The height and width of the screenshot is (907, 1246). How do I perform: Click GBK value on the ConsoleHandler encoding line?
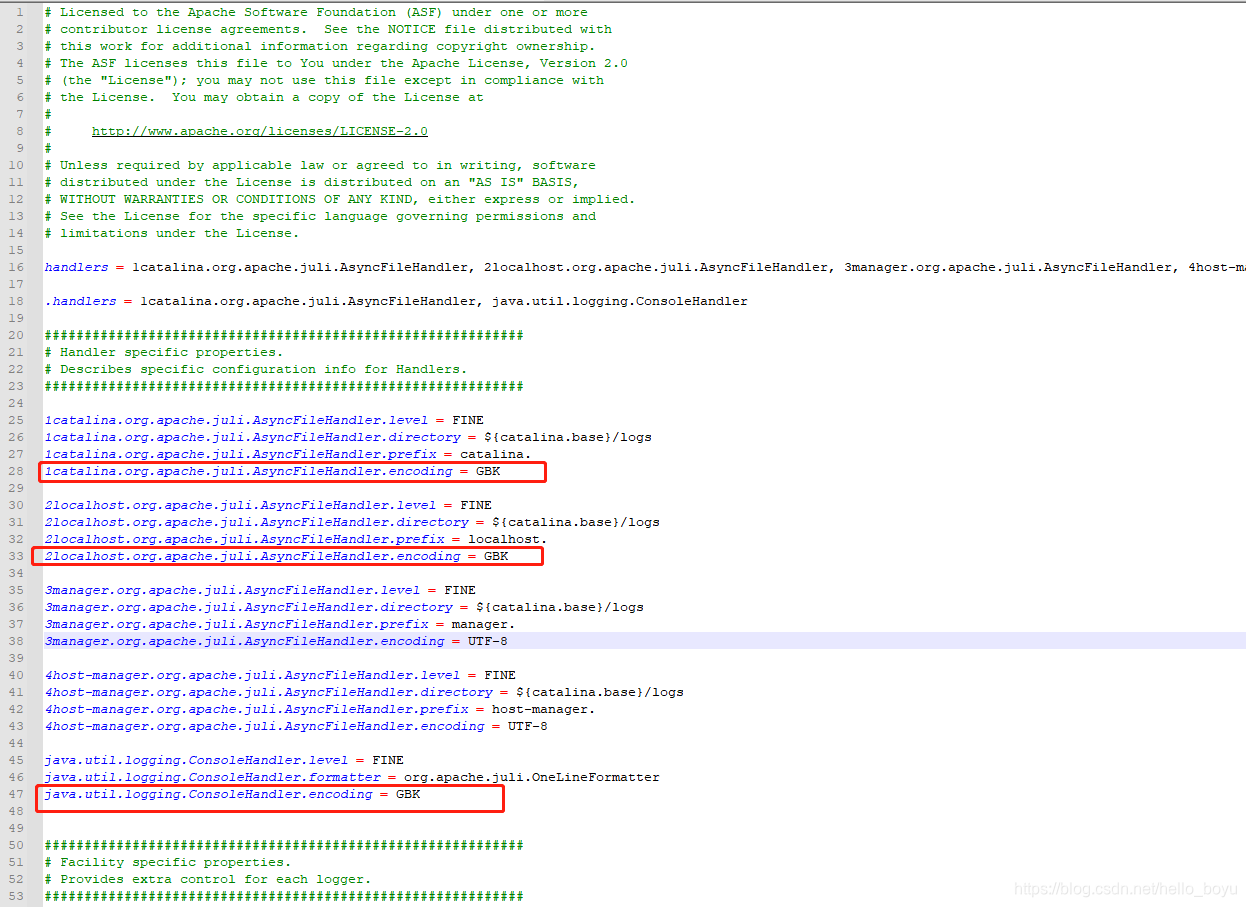408,794
